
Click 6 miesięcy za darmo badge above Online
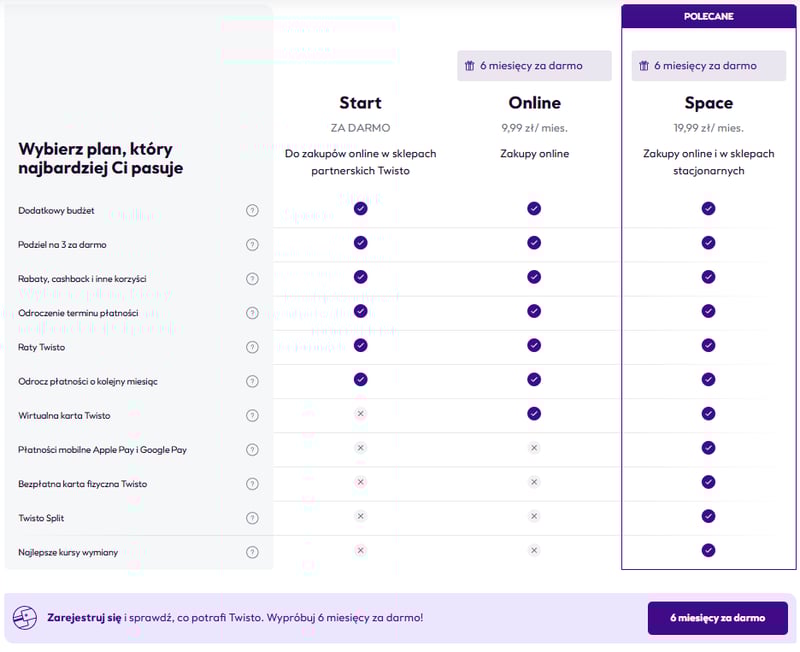pos(534,66)
